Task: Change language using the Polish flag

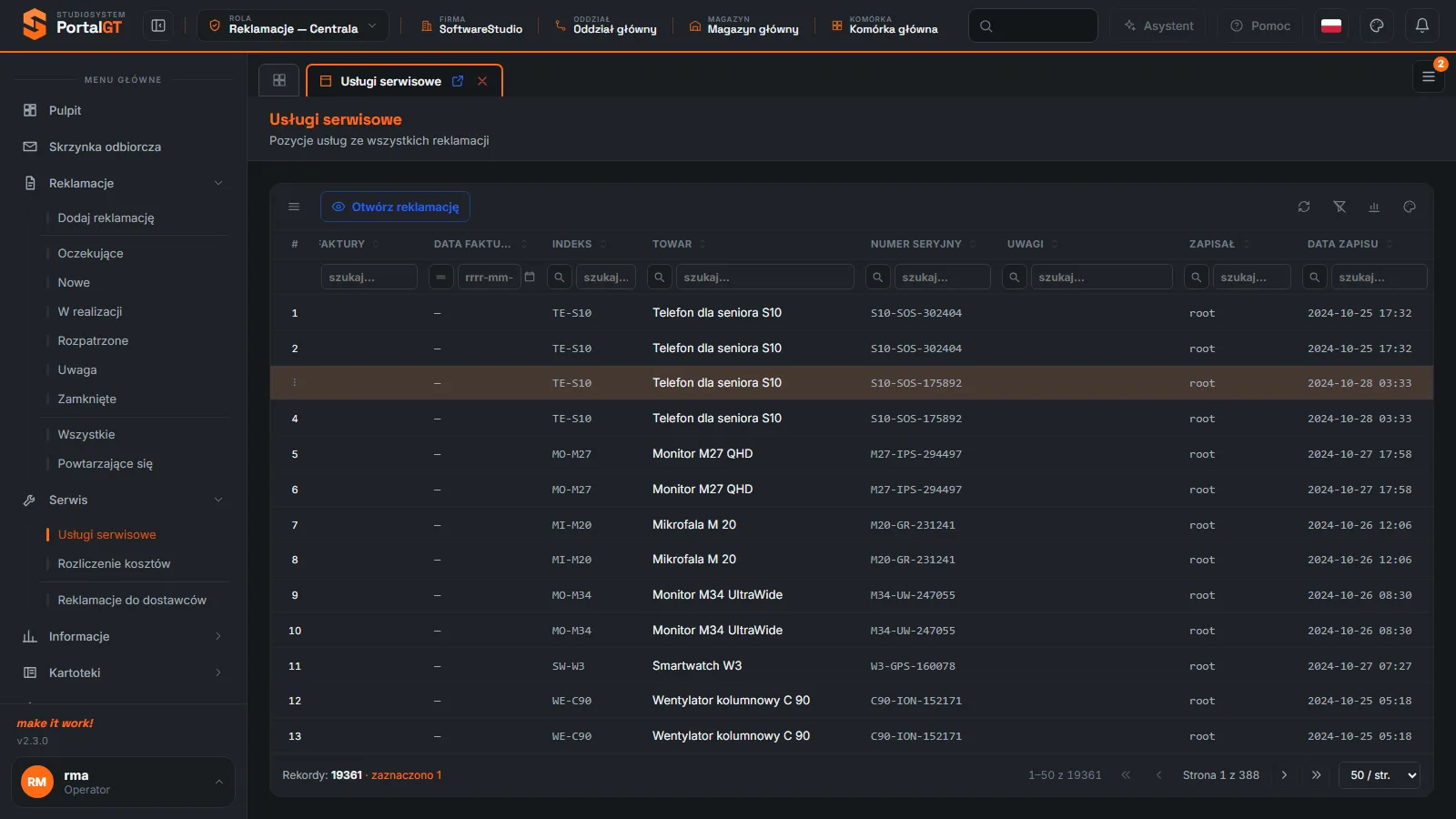Action: coord(1331,25)
